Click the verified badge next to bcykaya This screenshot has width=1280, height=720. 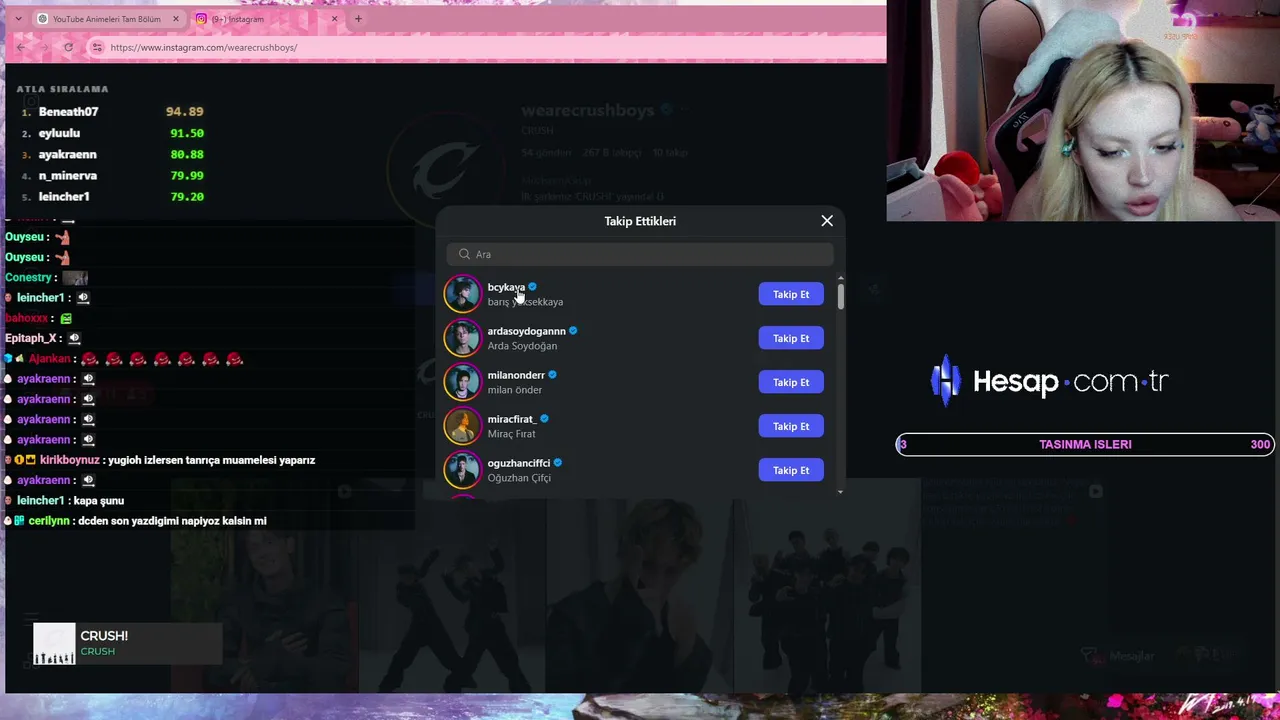pyautogui.click(x=532, y=287)
